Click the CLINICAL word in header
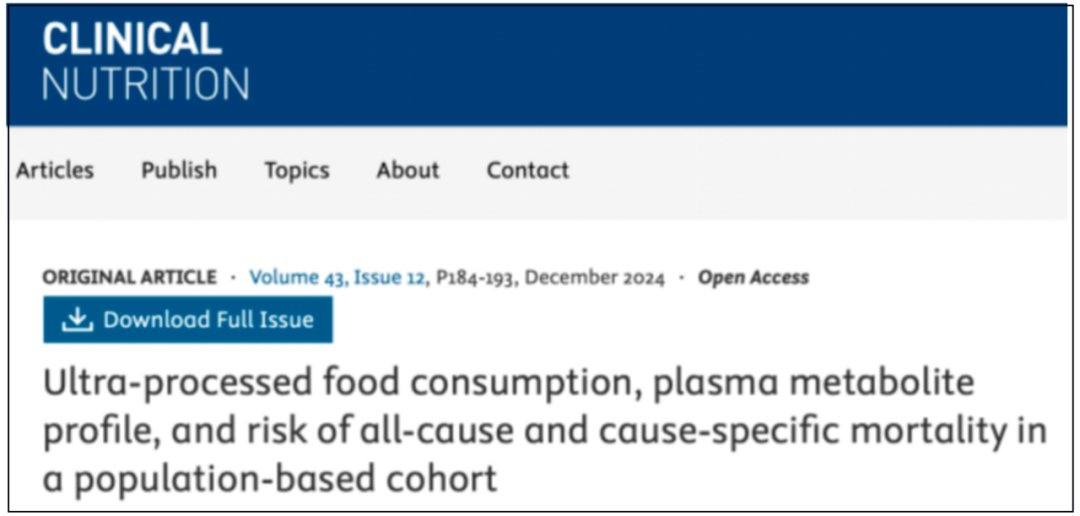Screen dimensions: 1080x516 pos(132,40)
